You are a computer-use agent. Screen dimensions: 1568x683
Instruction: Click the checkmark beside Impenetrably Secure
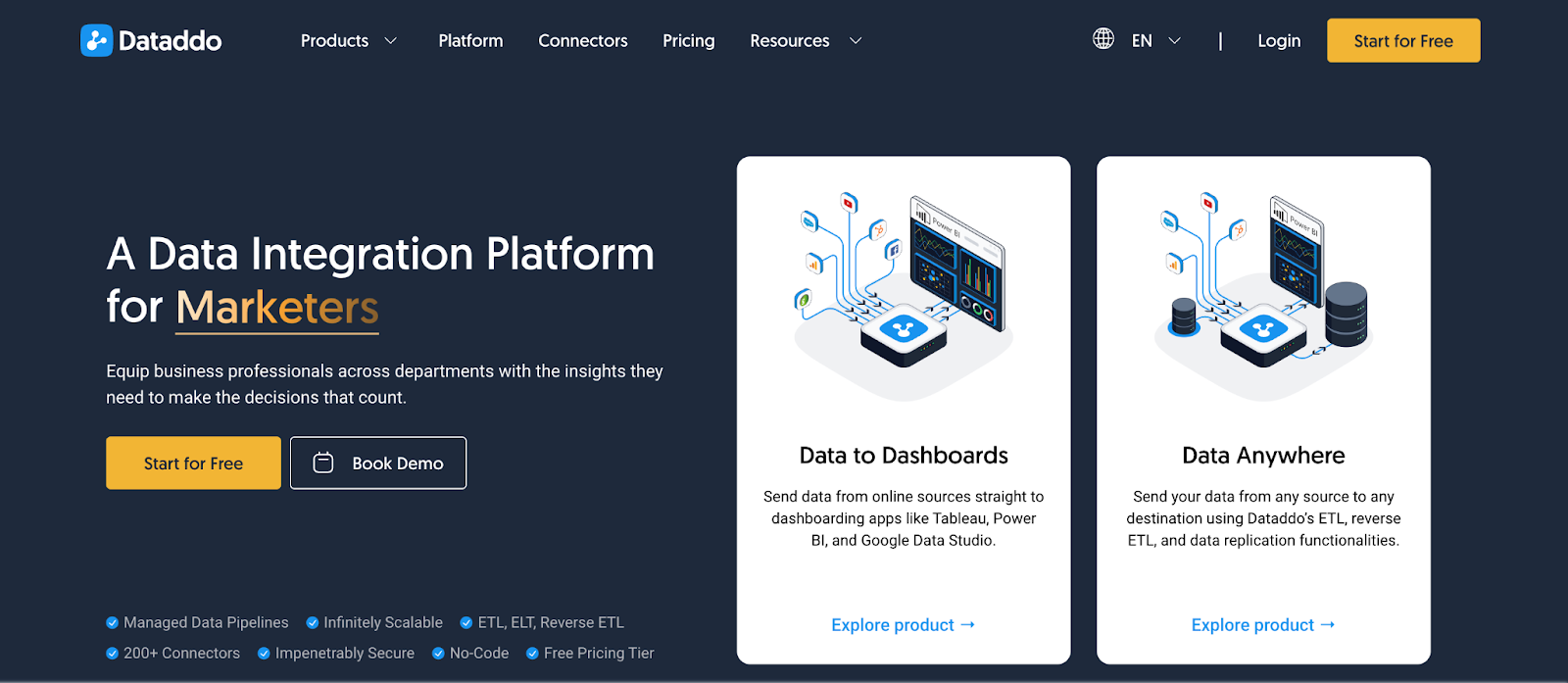coord(264,654)
